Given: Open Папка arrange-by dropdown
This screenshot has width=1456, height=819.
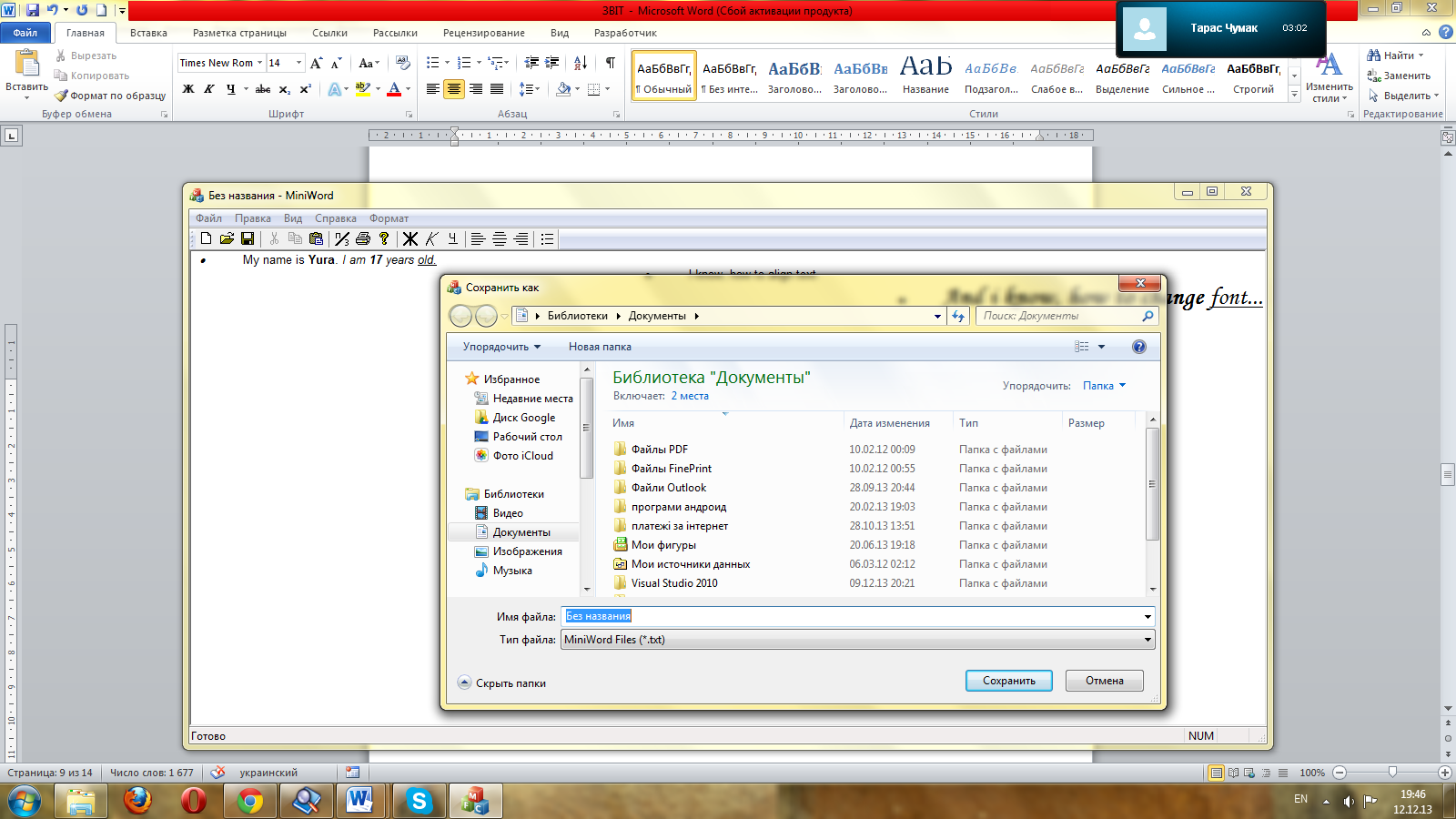Looking at the screenshot, I should tap(1104, 386).
